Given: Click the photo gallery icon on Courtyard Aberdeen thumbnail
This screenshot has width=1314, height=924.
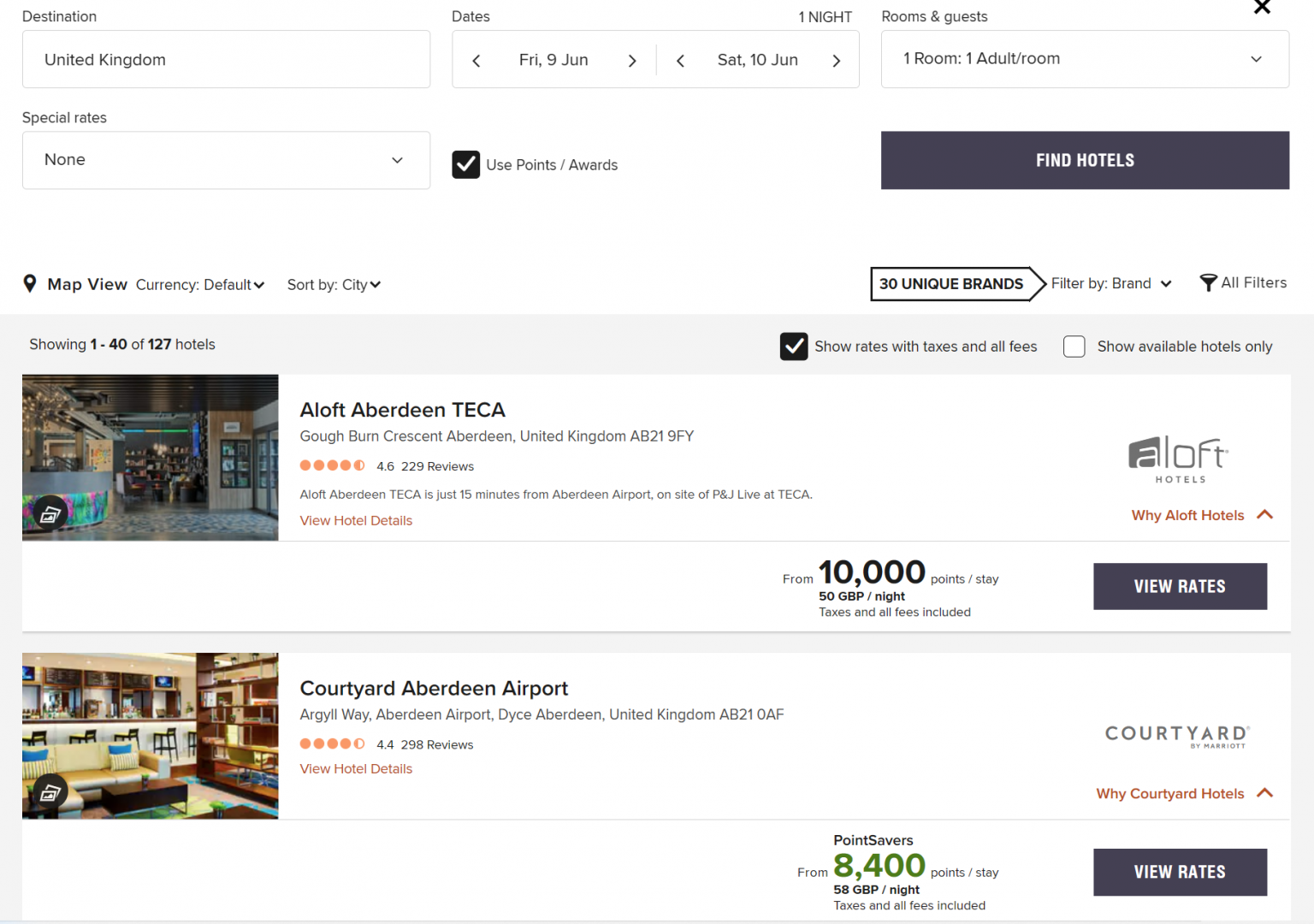Looking at the screenshot, I should point(50,791).
